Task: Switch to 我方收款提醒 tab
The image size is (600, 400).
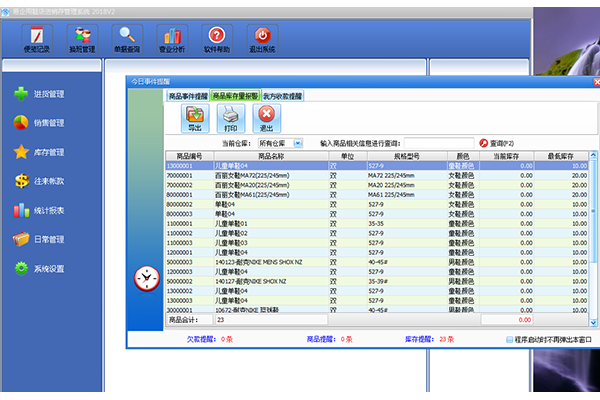Action: coord(283,96)
